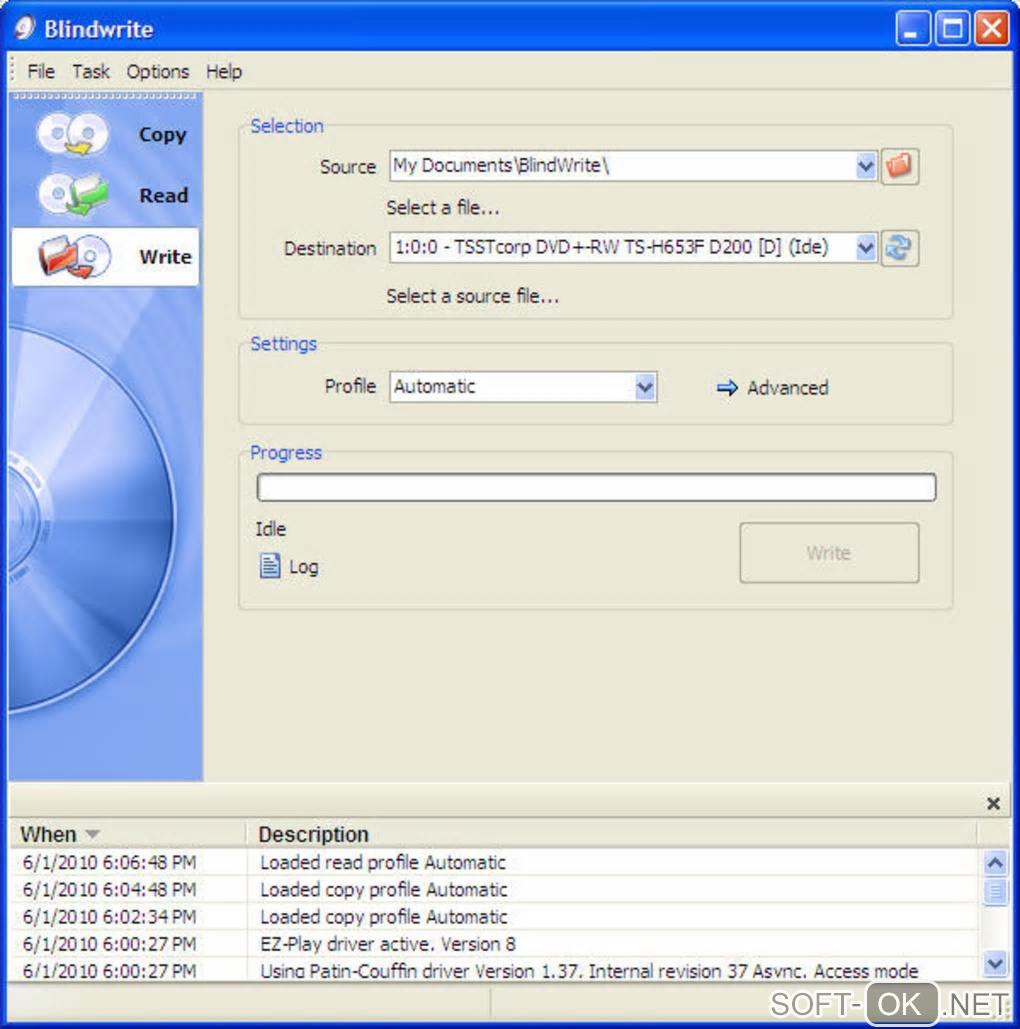Screen dimensions: 1020x1029
Task: Select the Read task in sidebar
Action: pos(105,195)
